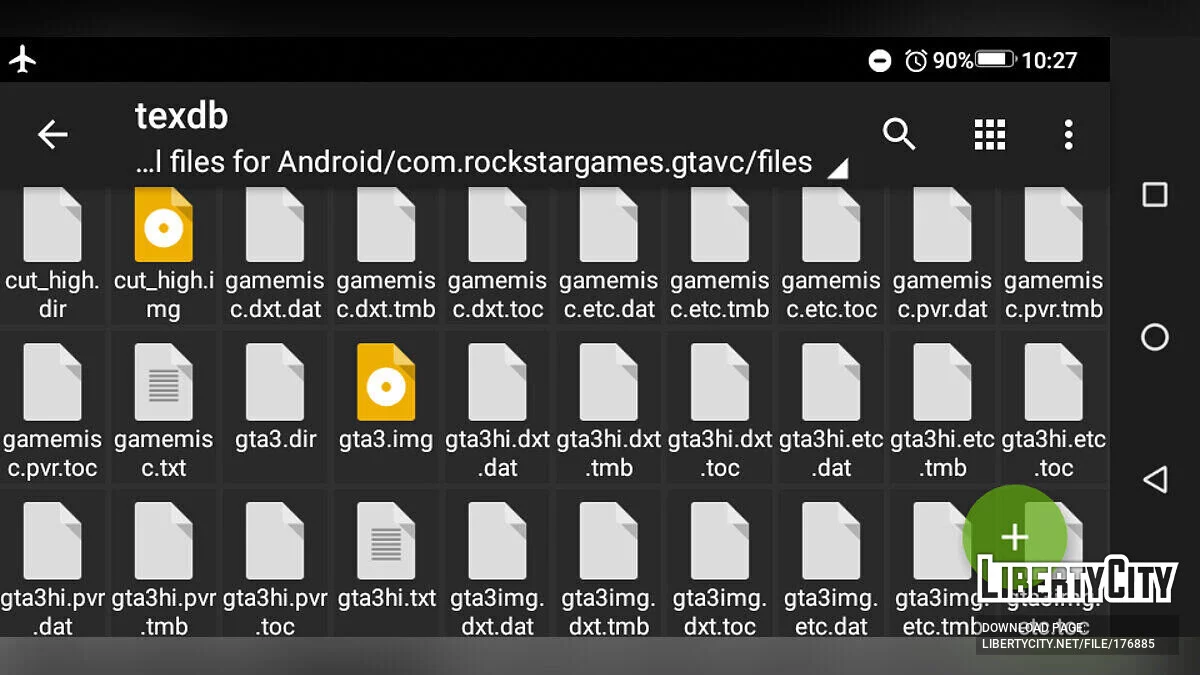Select the gta3.dir file

pos(275,383)
